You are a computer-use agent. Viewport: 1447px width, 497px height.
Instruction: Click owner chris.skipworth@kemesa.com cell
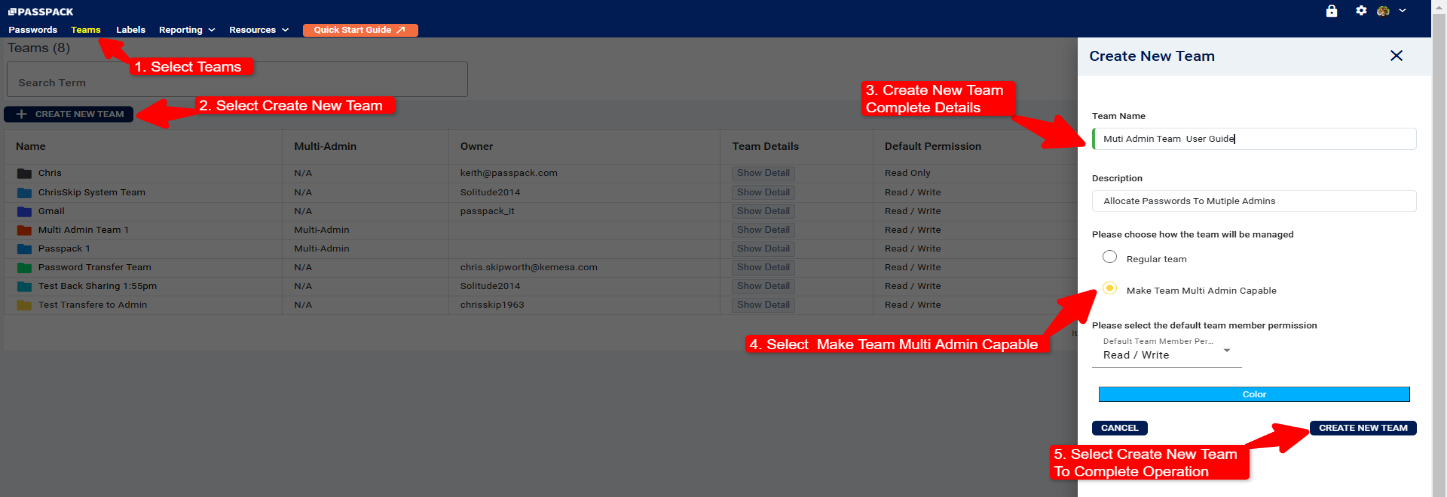click(529, 267)
